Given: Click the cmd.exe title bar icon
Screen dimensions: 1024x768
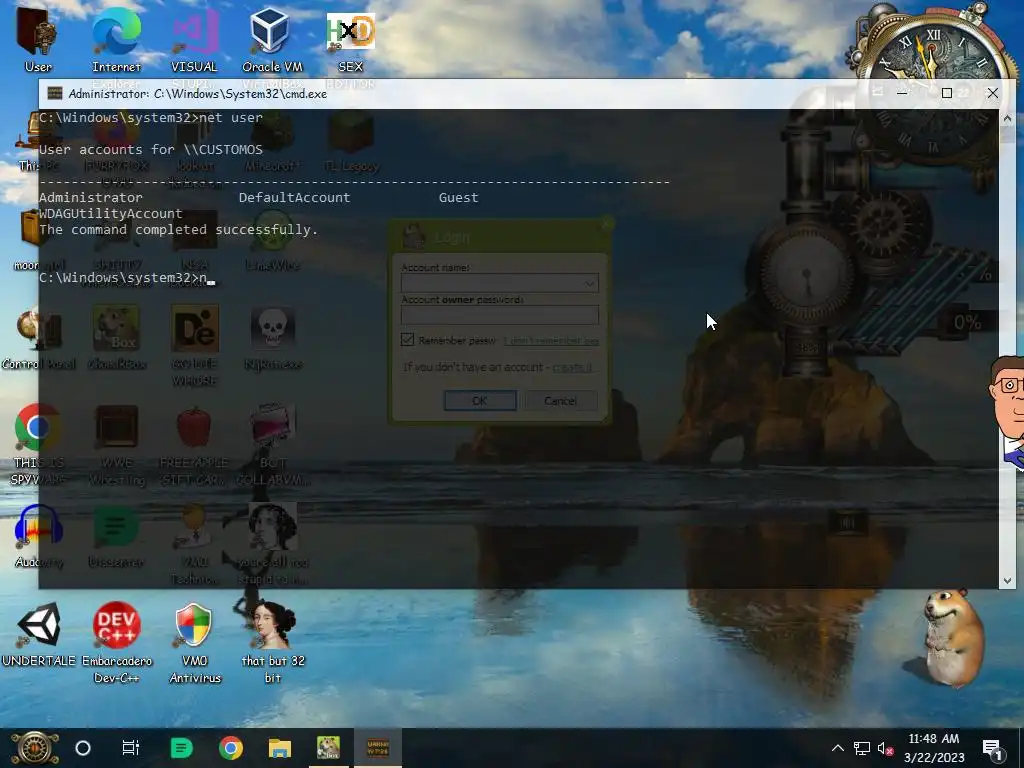Looking at the screenshot, I should tap(55, 93).
